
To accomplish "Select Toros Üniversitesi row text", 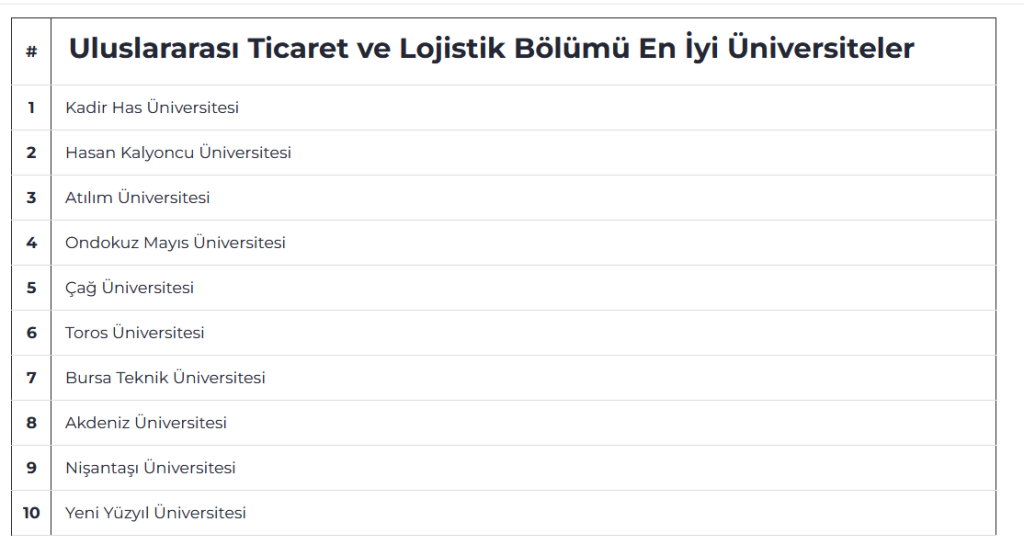I will 135,333.
